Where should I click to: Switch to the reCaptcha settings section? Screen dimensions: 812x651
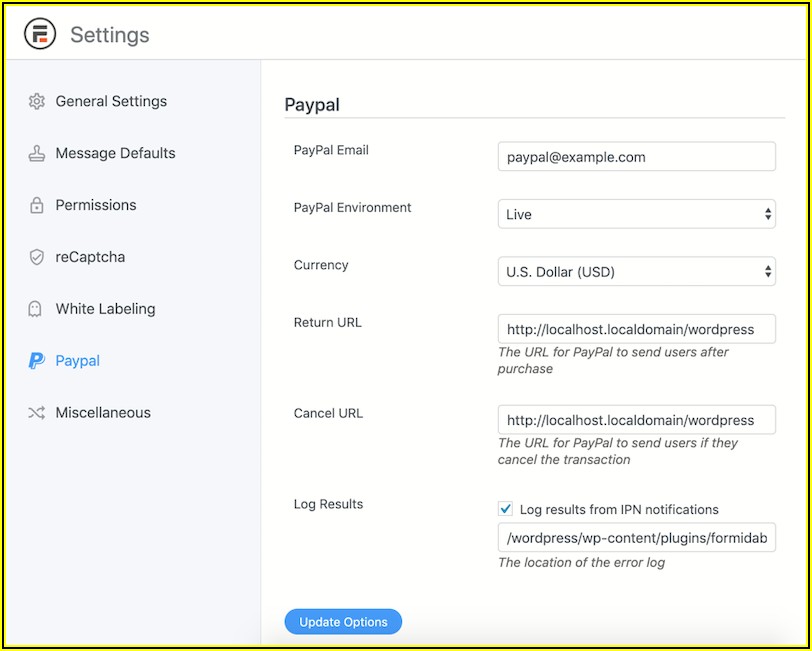coord(91,257)
